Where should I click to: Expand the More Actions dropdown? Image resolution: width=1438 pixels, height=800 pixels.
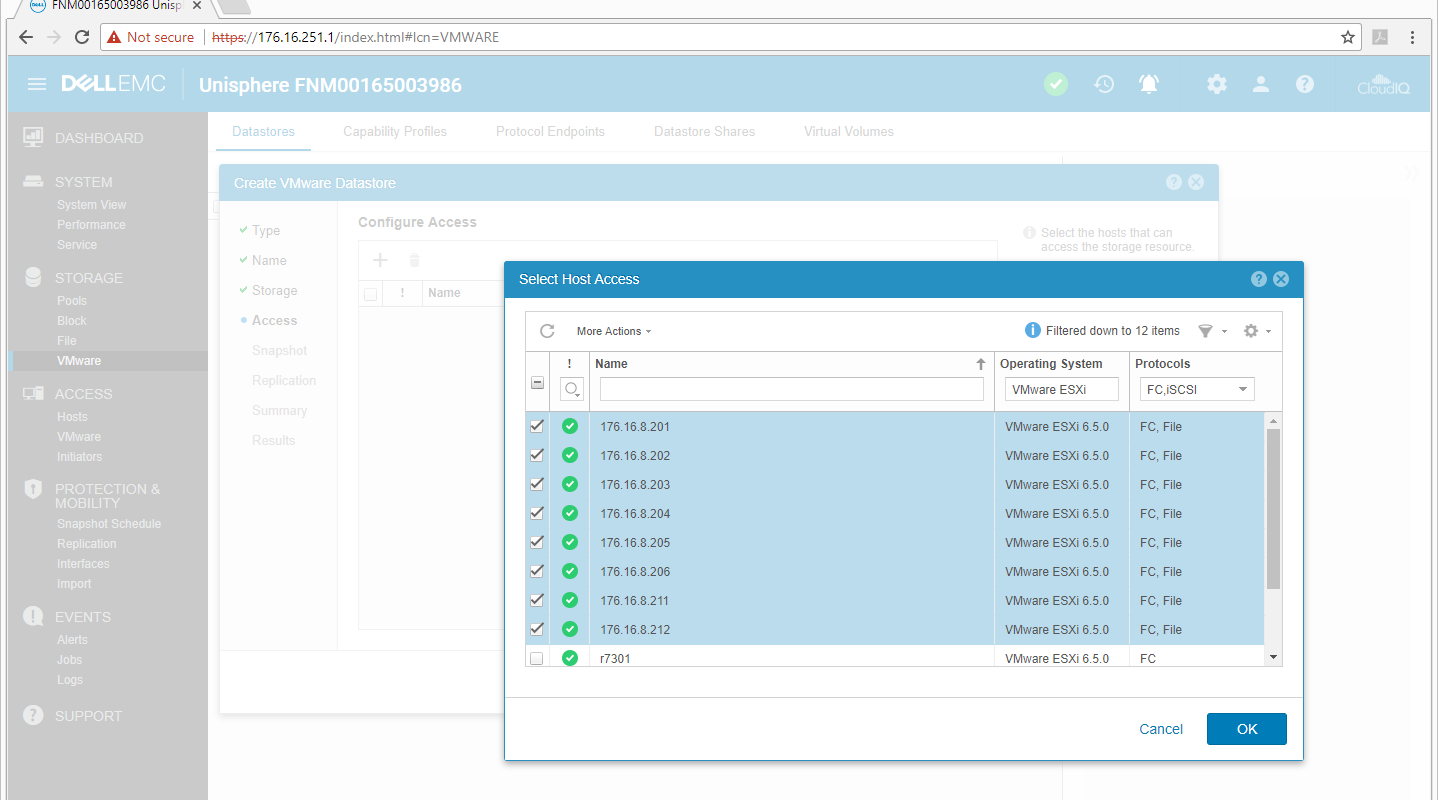614,331
